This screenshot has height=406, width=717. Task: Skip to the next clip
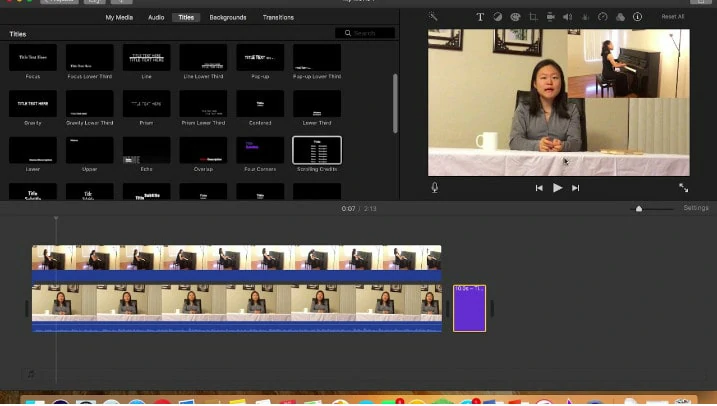point(575,188)
